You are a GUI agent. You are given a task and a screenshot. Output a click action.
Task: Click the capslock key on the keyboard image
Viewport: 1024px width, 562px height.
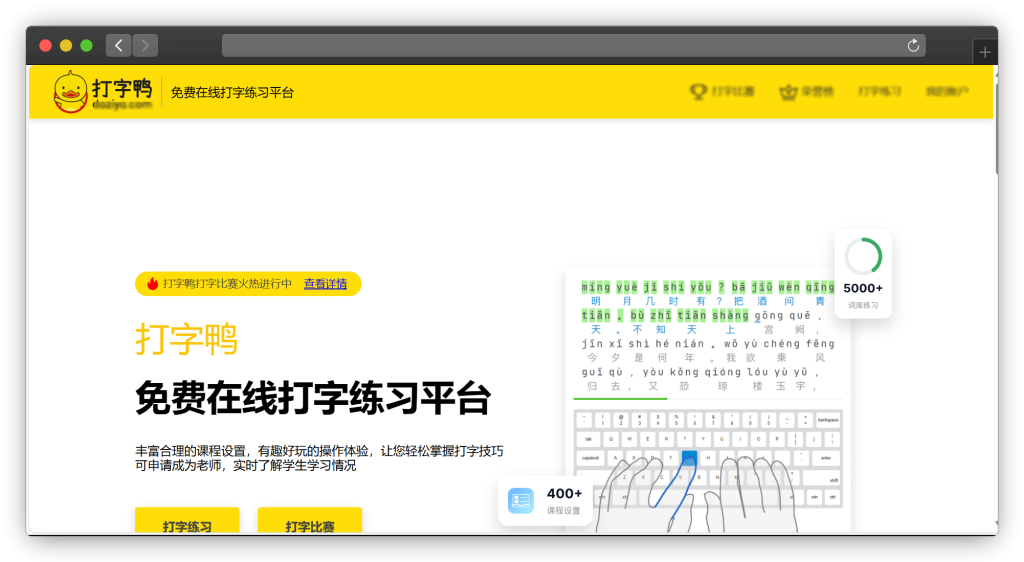590,458
